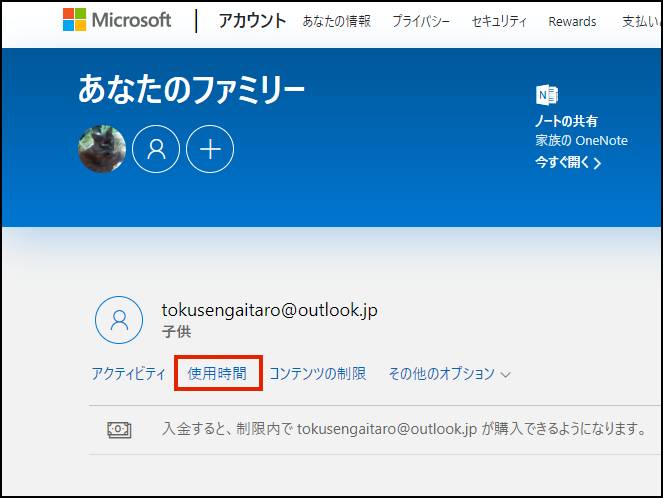
Task: Click ノートの共有 heading
Action: point(566,121)
